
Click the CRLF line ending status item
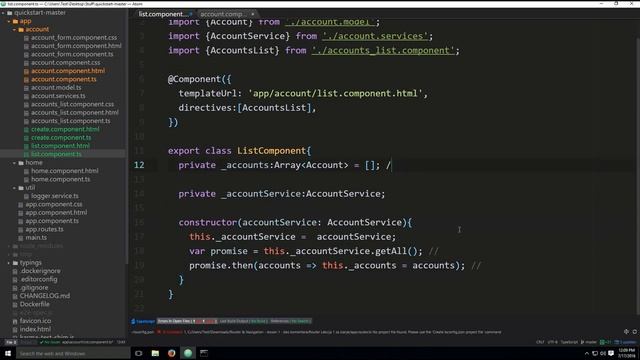(x=540, y=342)
